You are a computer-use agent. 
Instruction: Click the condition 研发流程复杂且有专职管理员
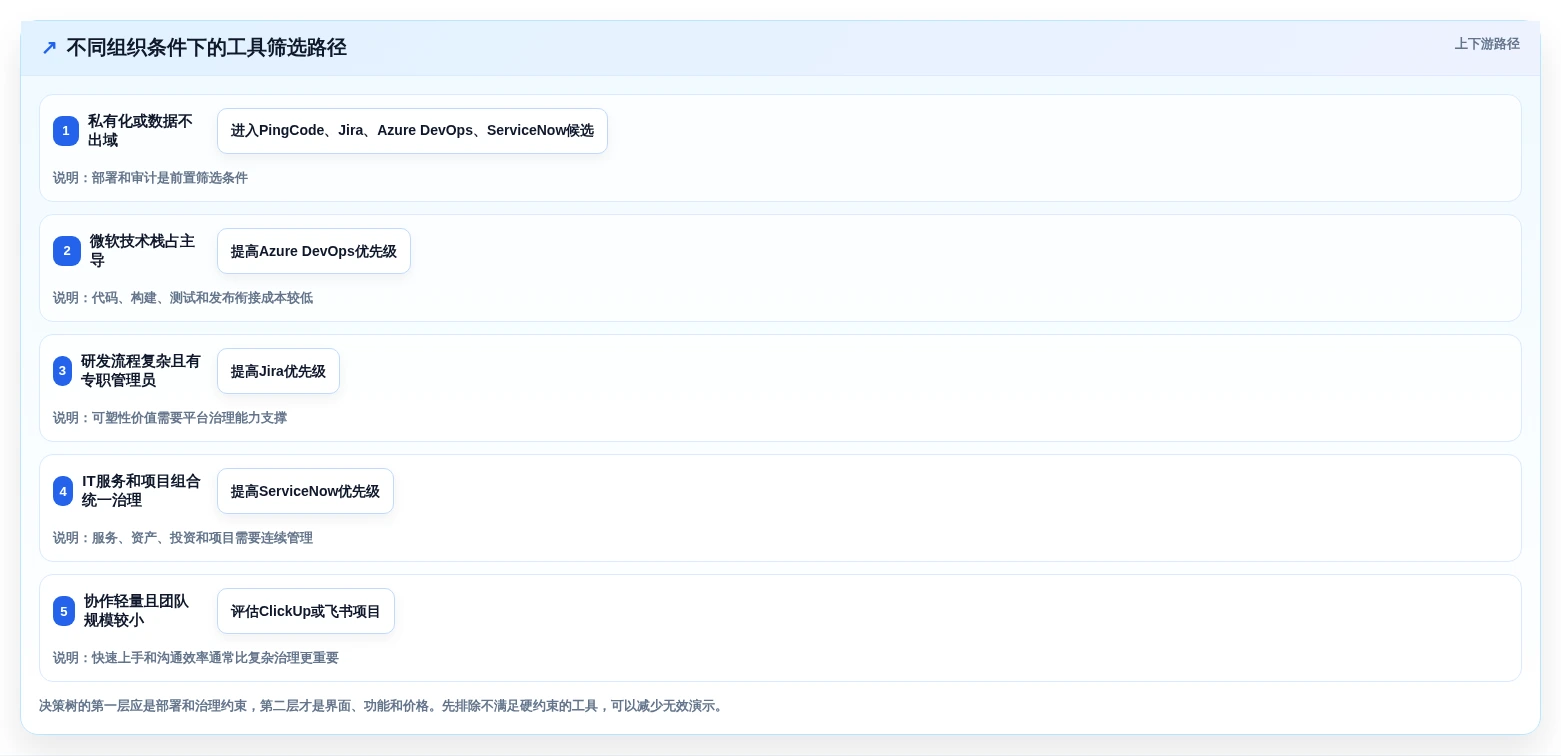point(141,371)
